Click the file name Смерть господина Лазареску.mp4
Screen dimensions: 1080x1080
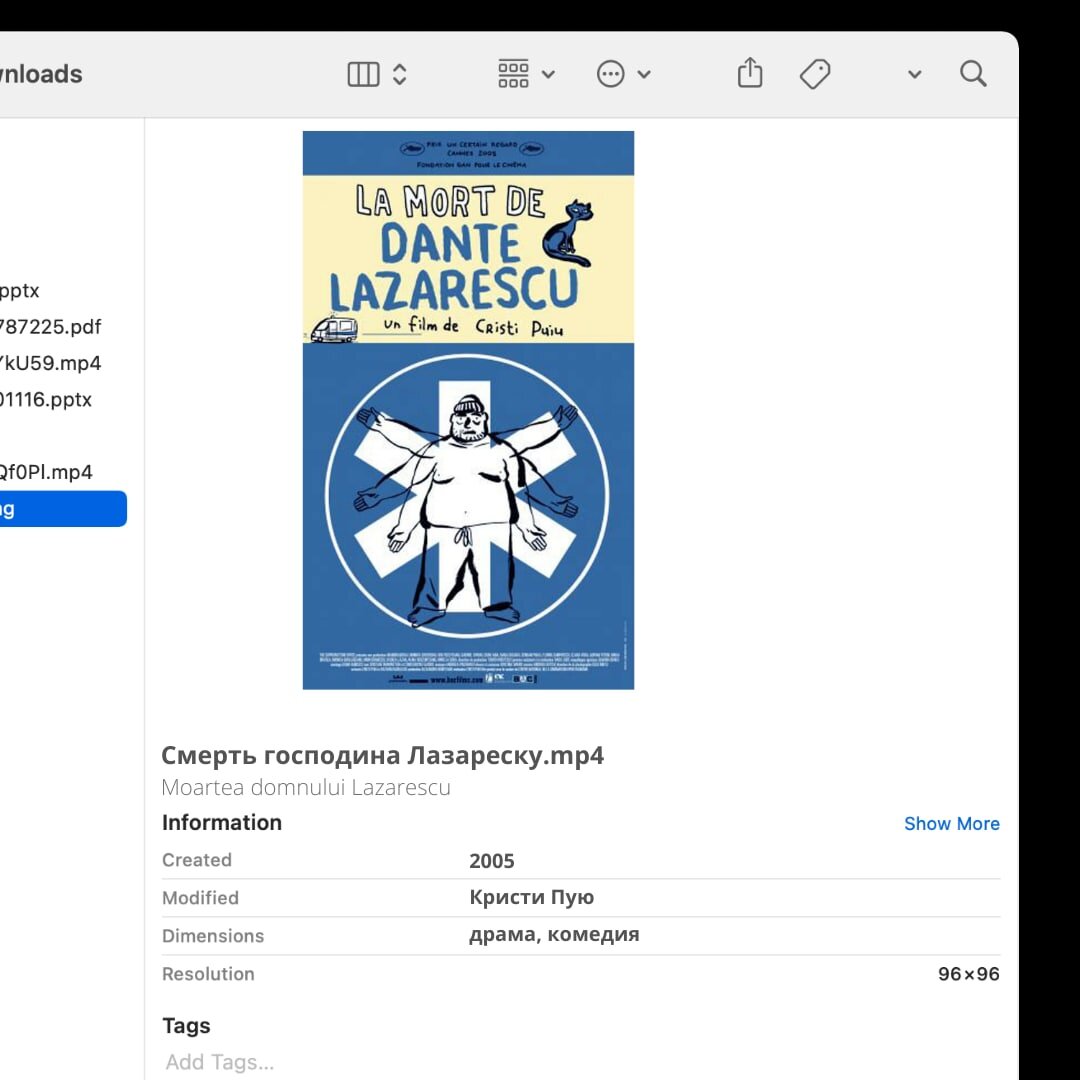point(382,756)
